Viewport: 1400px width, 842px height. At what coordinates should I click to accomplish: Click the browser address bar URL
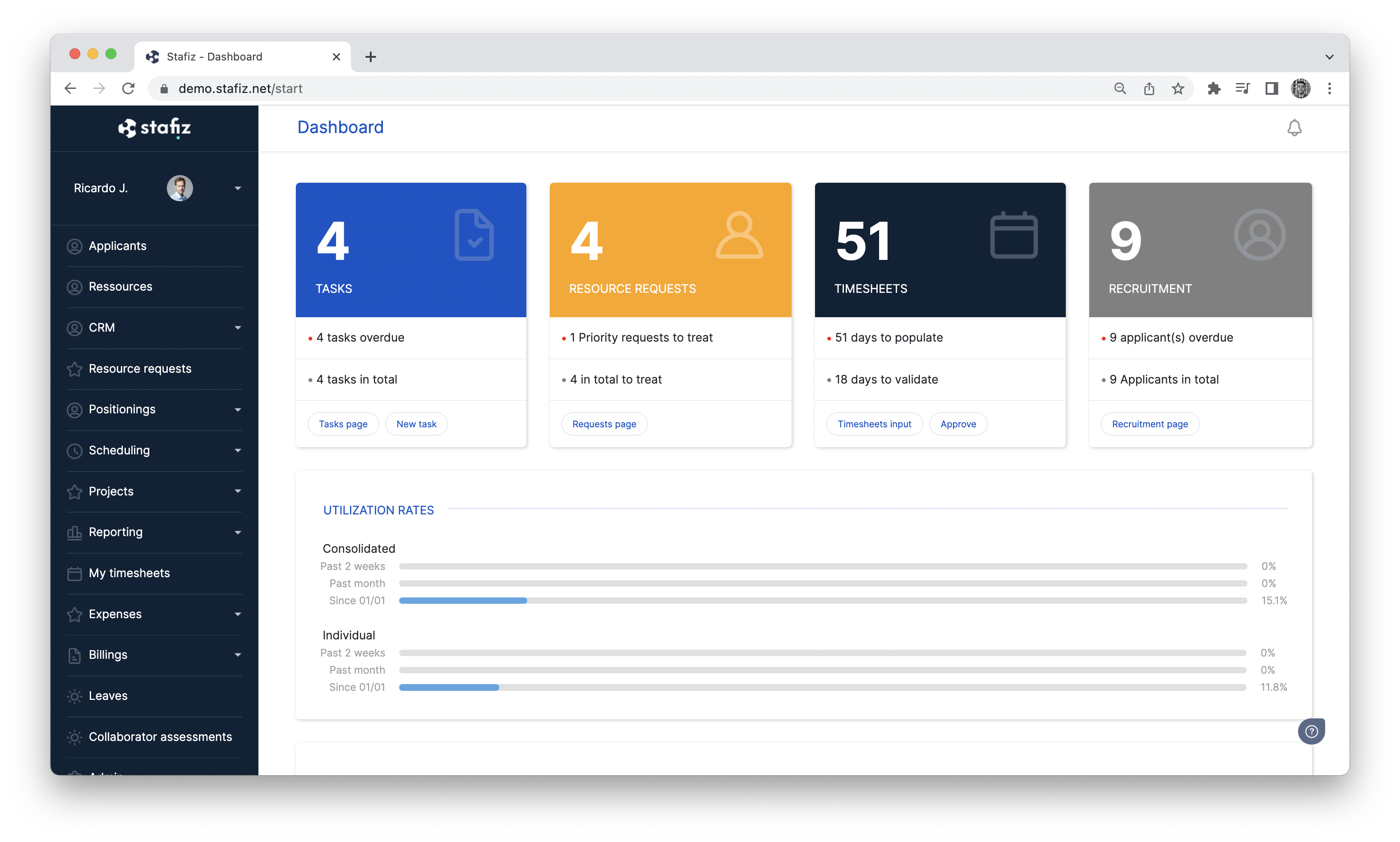[240, 88]
